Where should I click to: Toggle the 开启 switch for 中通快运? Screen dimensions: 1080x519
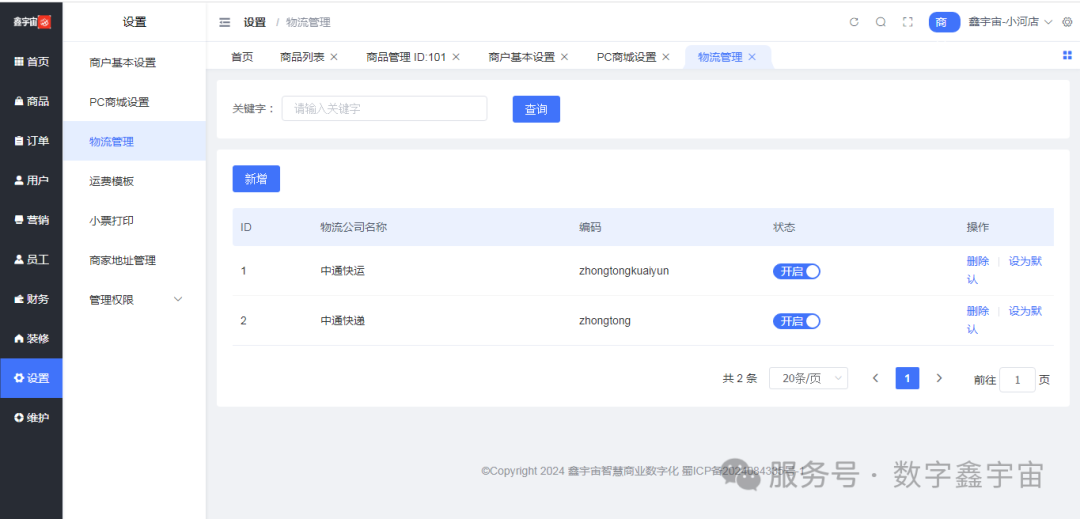[x=797, y=271]
